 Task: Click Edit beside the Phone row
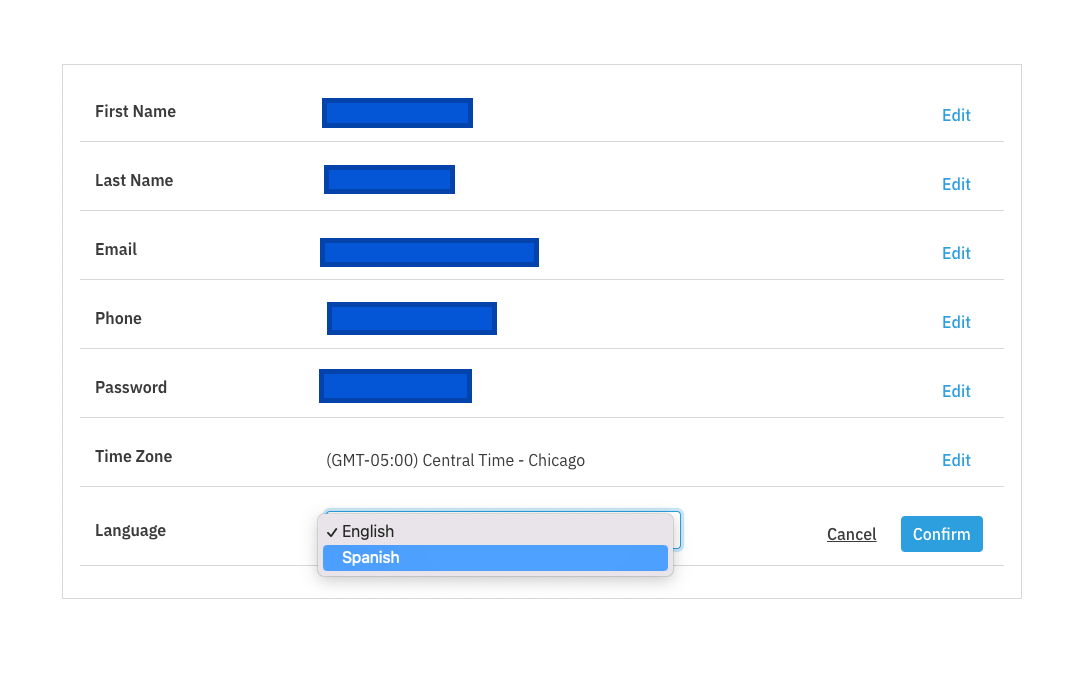click(956, 322)
